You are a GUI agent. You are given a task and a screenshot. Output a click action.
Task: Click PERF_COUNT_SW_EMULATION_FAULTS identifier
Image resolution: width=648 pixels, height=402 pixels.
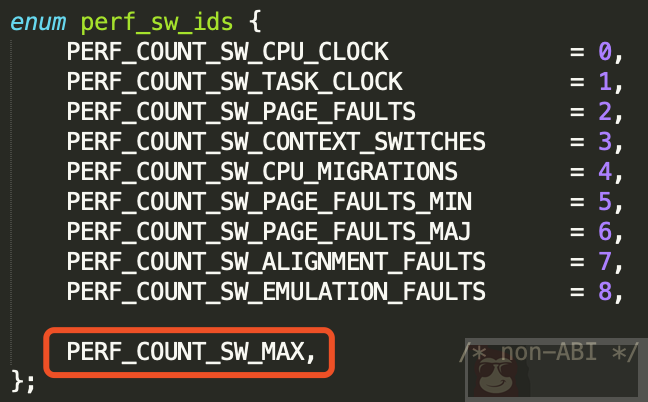[x=276, y=292]
